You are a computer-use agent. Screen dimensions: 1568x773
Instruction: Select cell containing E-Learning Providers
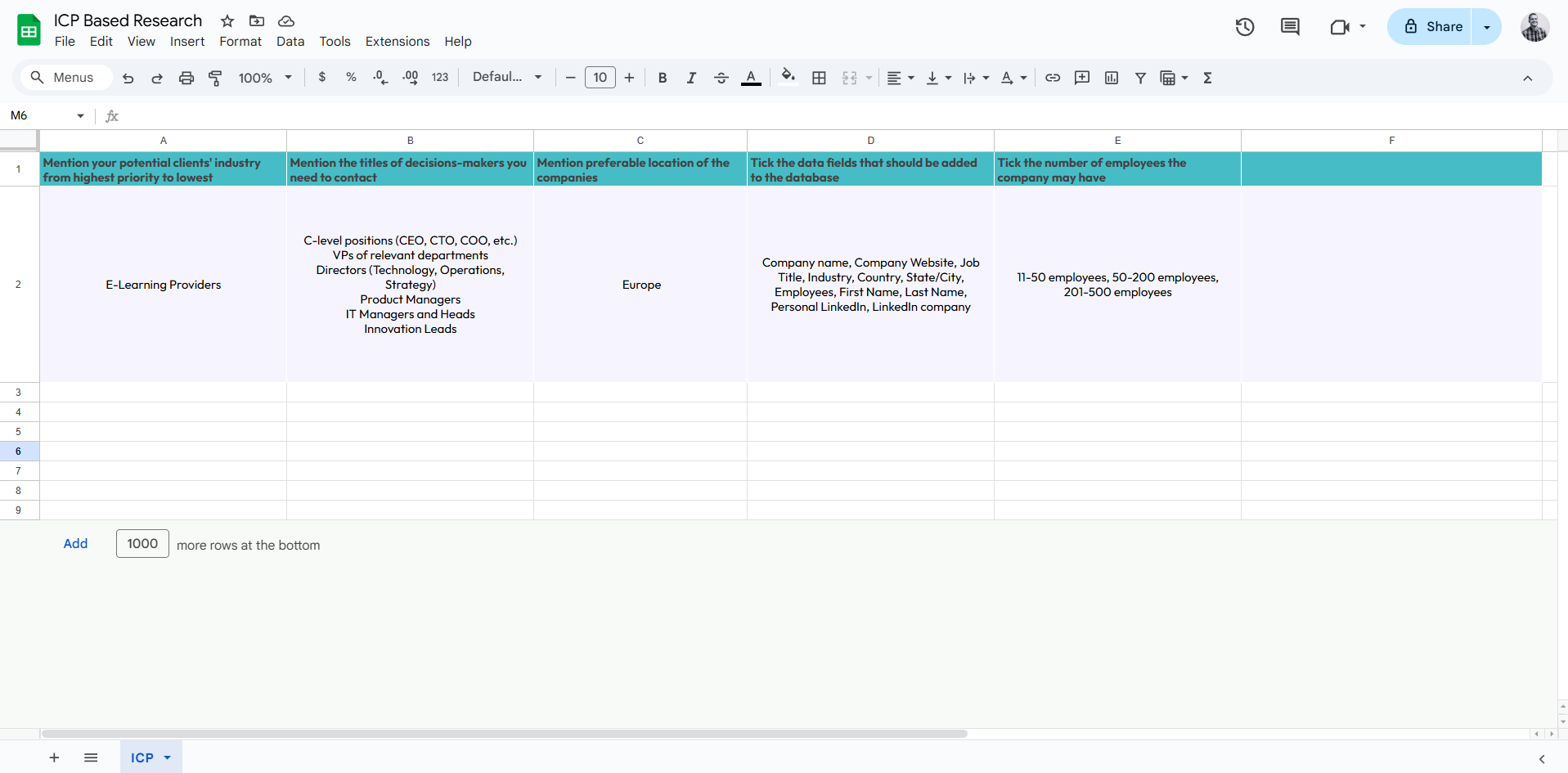coord(164,285)
